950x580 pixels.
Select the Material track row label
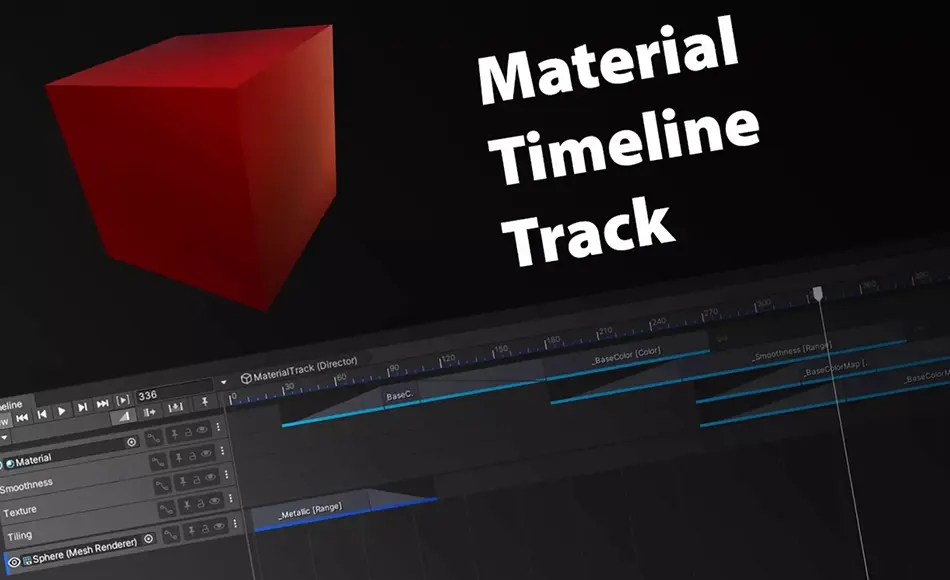[x=33, y=460]
